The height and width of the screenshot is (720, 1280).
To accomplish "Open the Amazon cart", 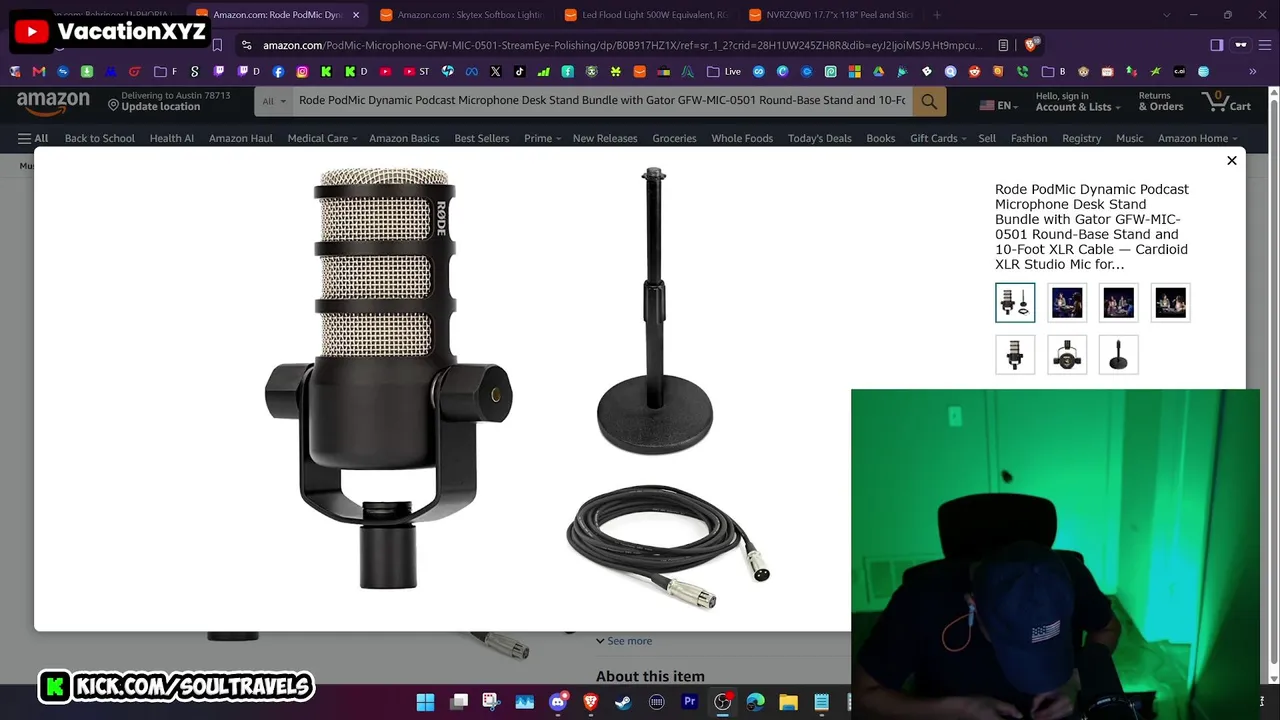I will tap(1227, 101).
